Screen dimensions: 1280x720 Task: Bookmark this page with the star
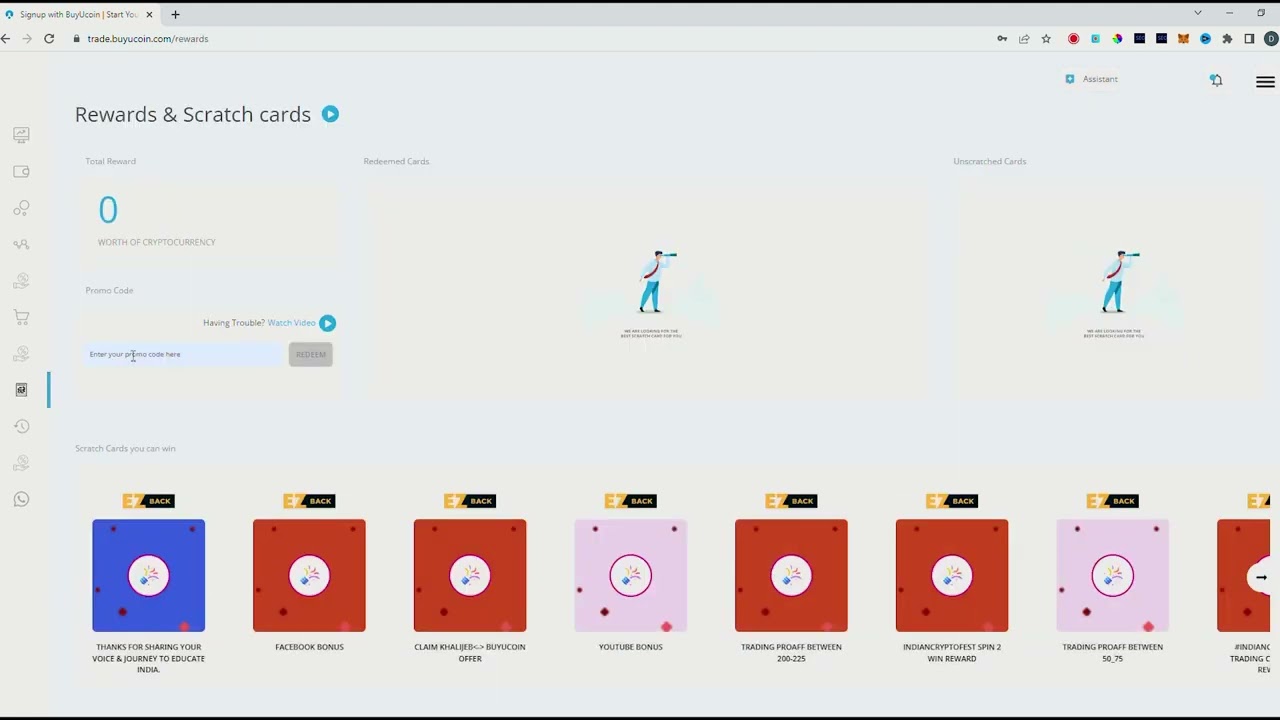tap(1046, 39)
